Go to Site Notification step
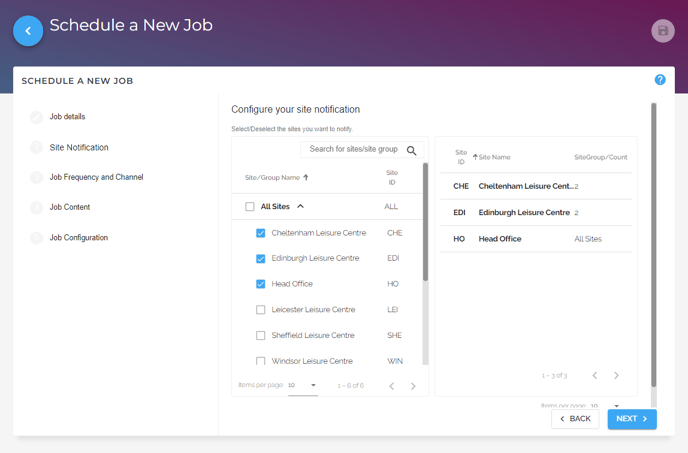The width and height of the screenshot is (688, 453). [x=79, y=147]
